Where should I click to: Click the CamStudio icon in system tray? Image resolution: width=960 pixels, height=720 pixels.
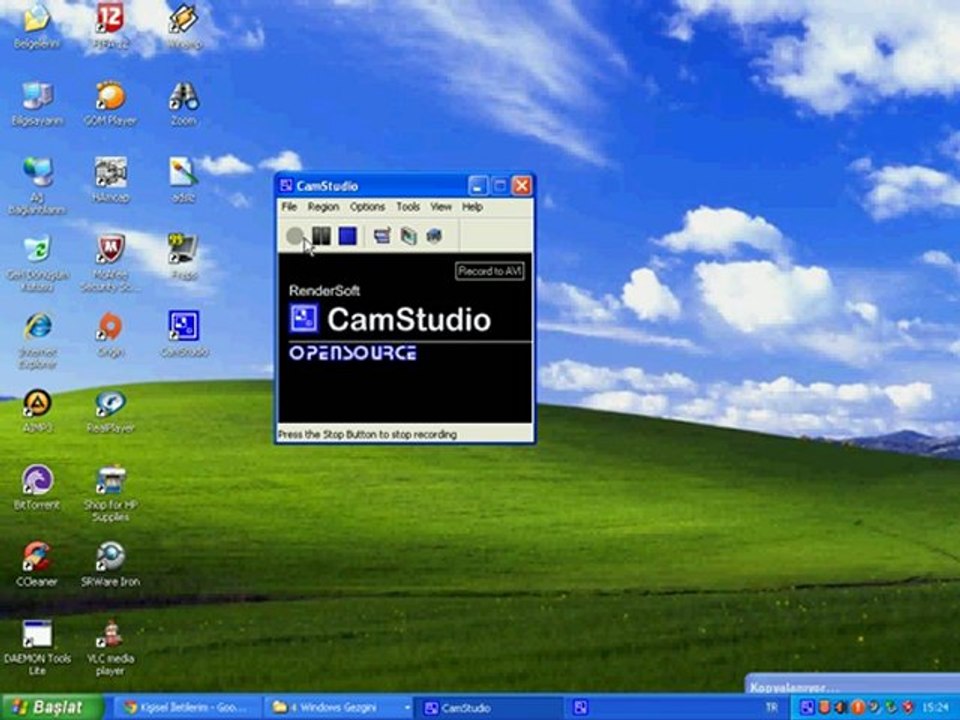807,708
